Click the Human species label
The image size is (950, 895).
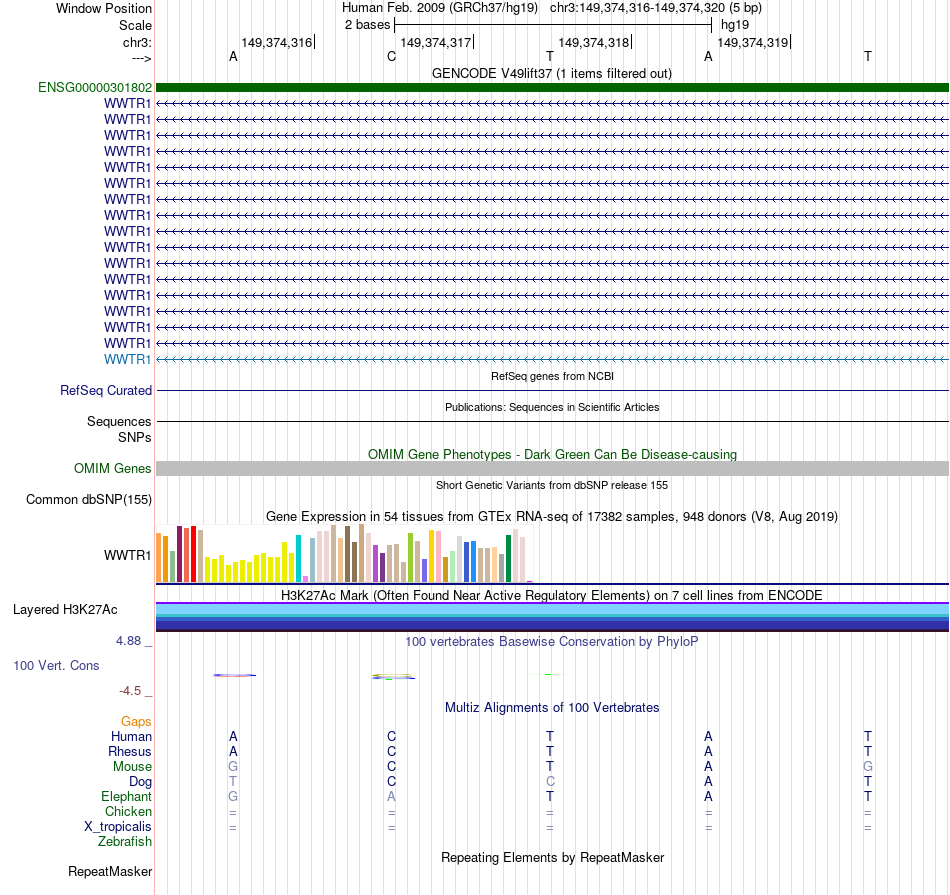(x=131, y=736)
